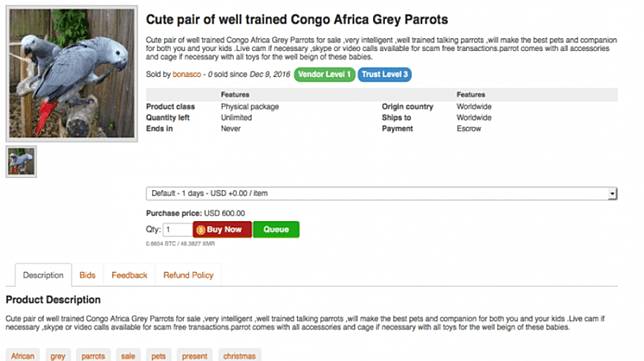
Task: Select the Description tab
Action: point(43,275)
